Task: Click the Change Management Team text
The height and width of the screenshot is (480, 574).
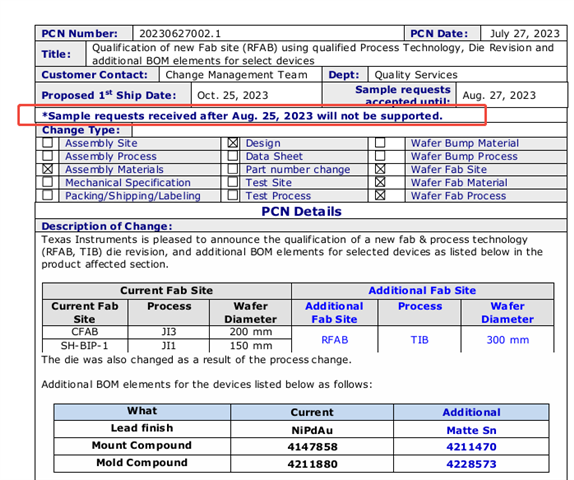Action: tap(236, 75)
